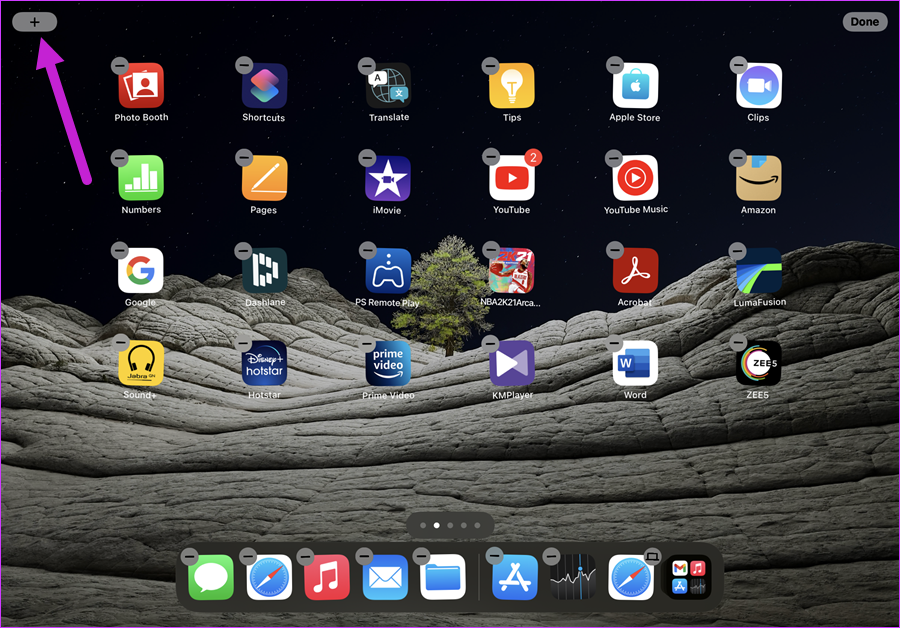Tap the home screen page dots indicator
This screenshot has width=900, height=628.
tap(450, 525)
